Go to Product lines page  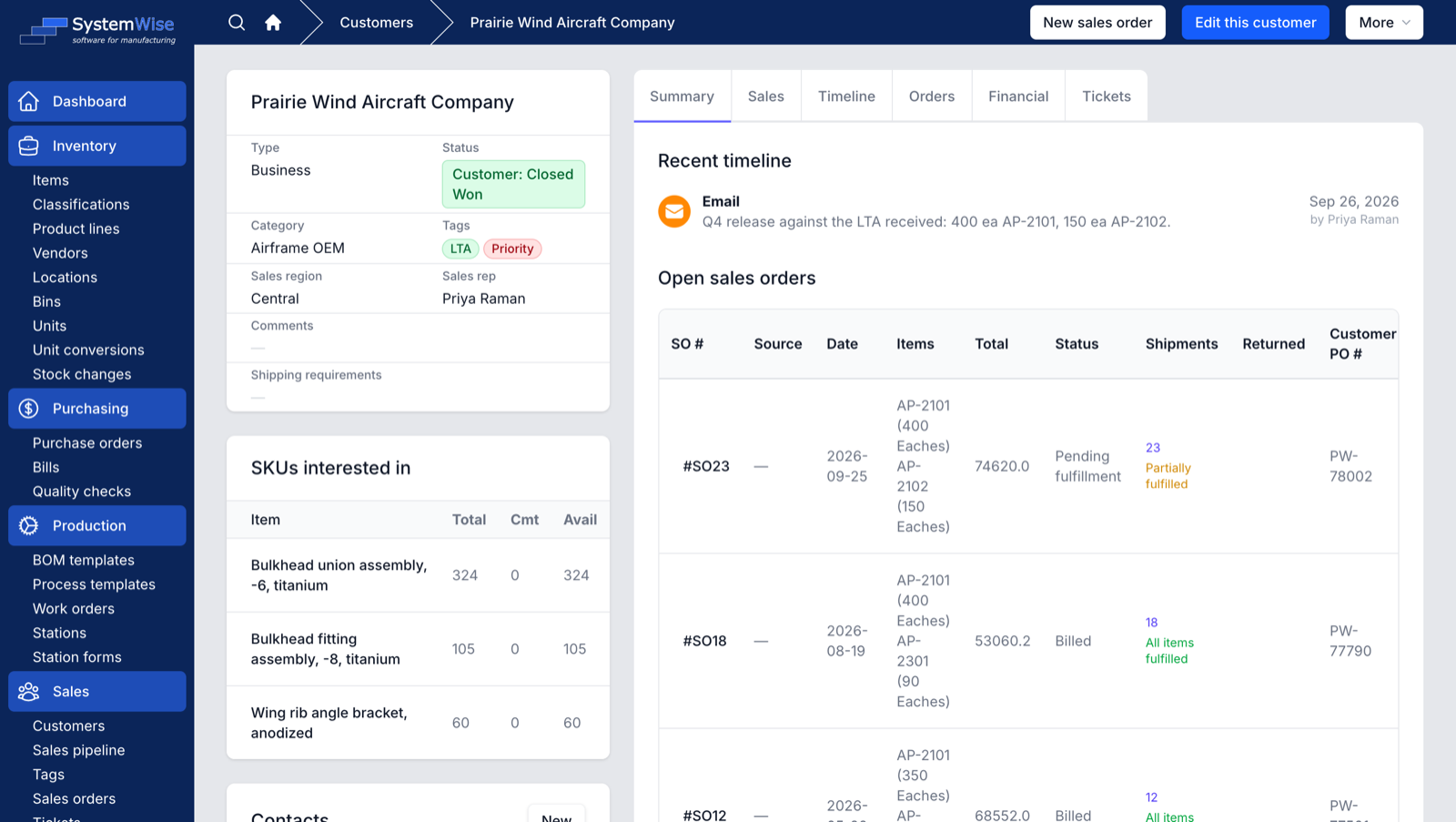pos(76,228)
